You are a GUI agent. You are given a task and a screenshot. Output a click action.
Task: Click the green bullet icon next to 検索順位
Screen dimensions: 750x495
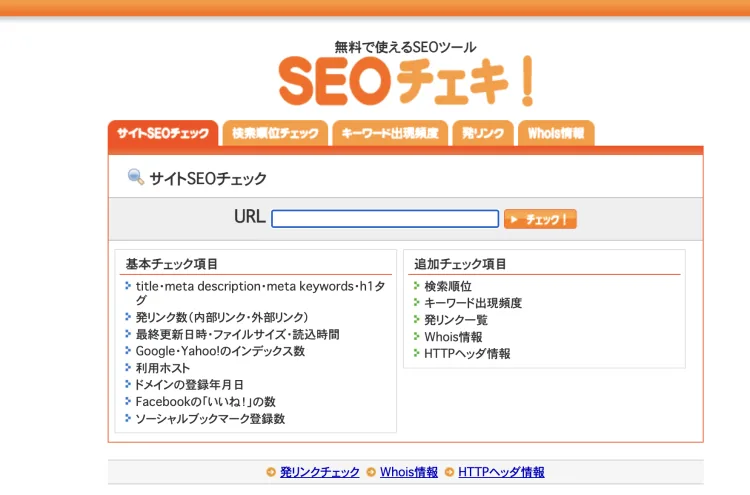coord(417,286)
